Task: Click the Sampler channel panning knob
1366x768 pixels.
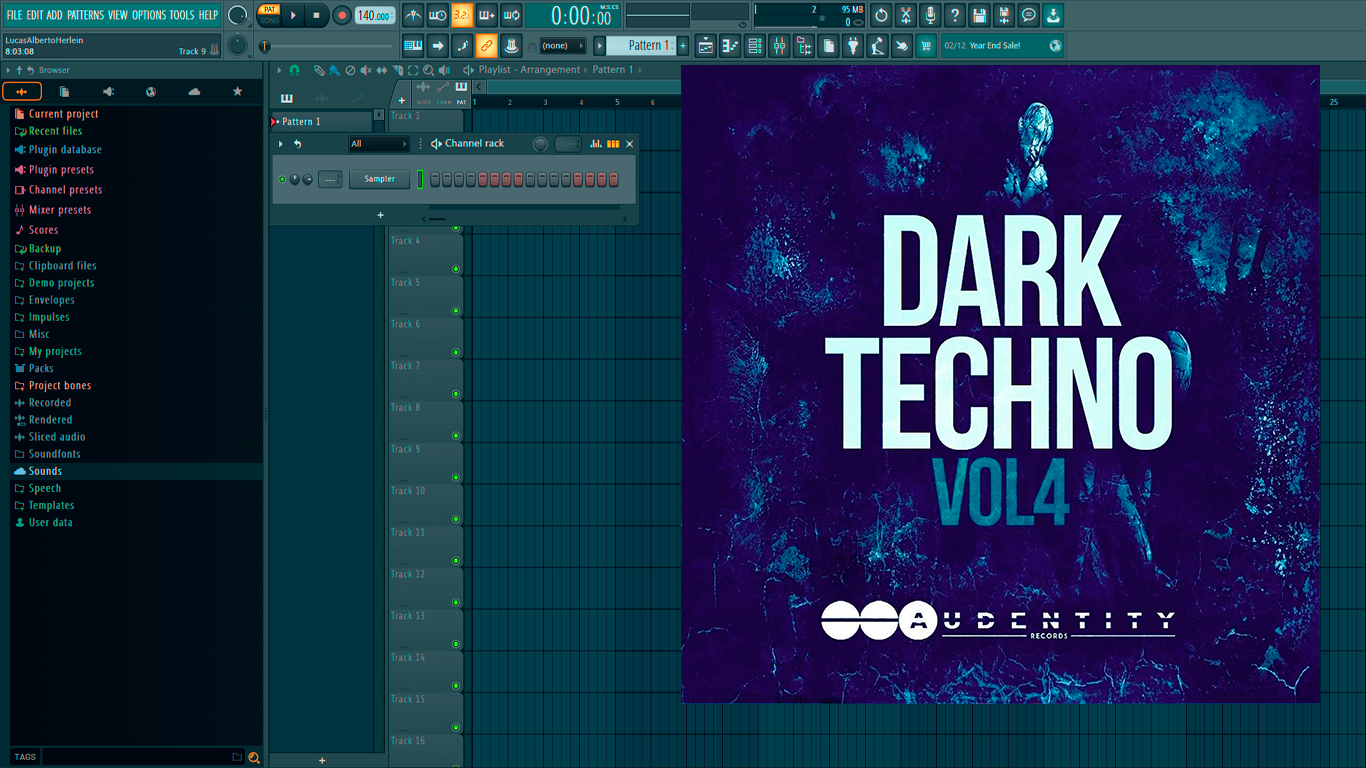Action: (294, 179)
